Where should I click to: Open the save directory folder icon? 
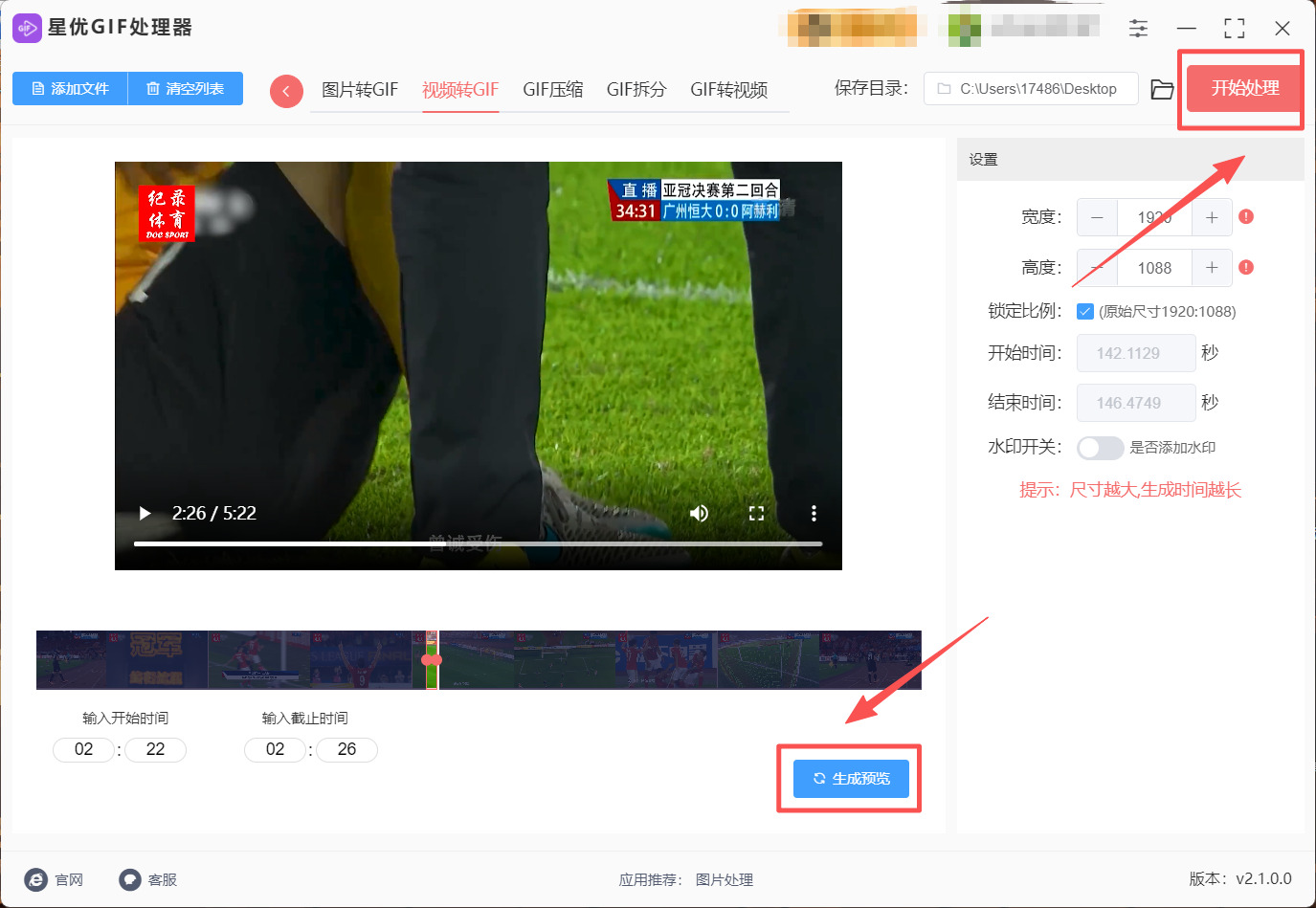tap(1162, 89)
